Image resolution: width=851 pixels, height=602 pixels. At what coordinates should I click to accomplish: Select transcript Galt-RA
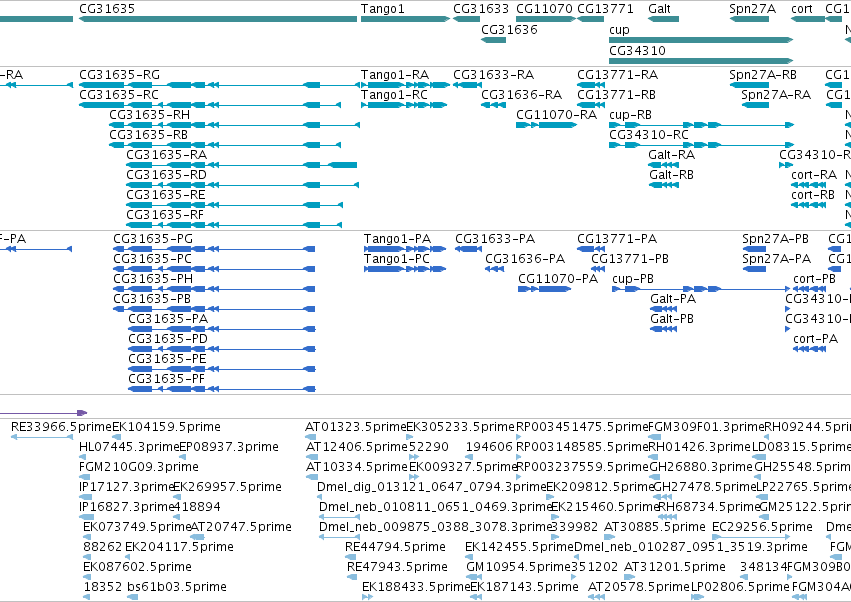click(672, 155)
